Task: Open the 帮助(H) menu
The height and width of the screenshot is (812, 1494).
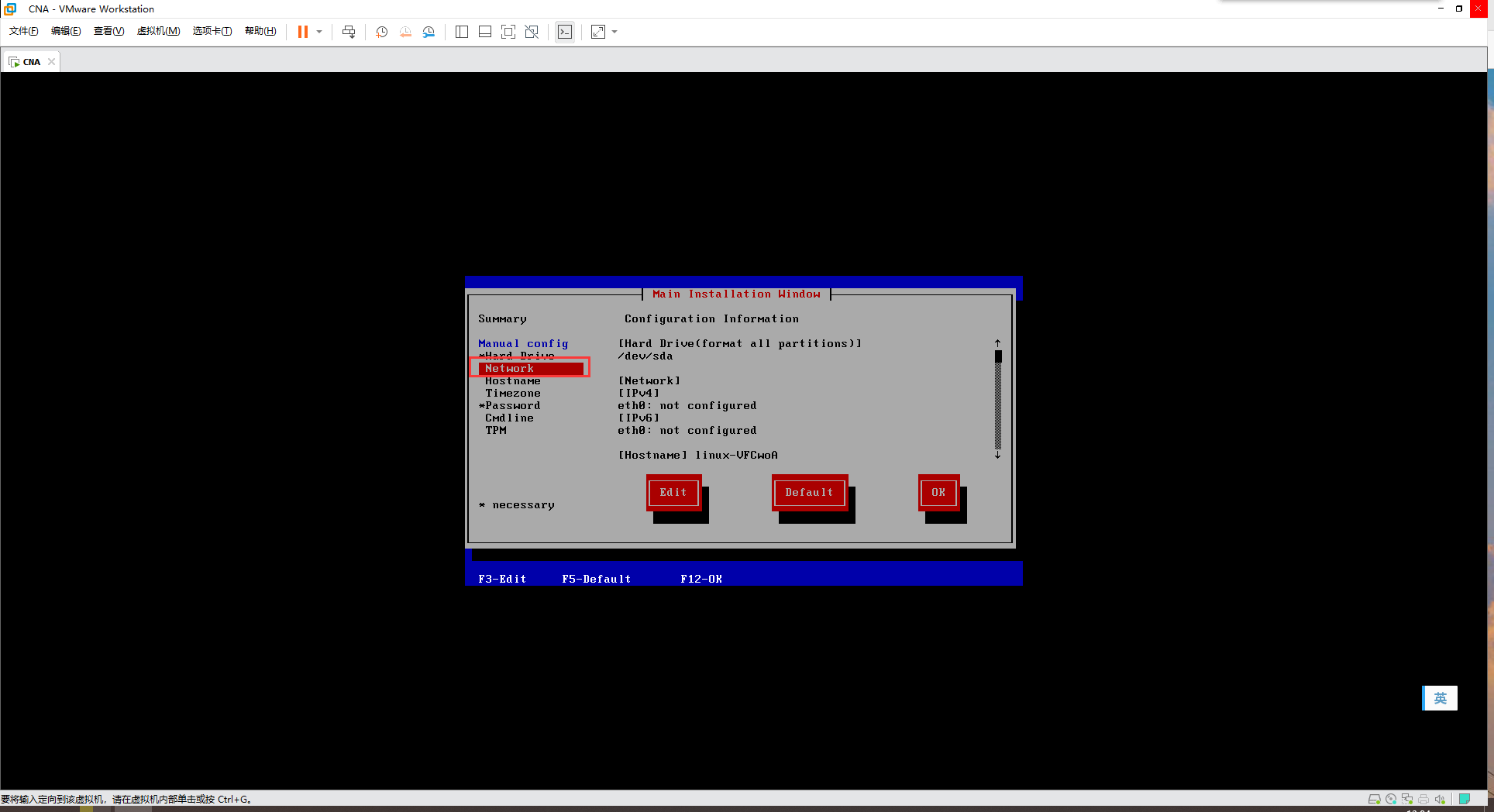Action: [x=260, y=31]
